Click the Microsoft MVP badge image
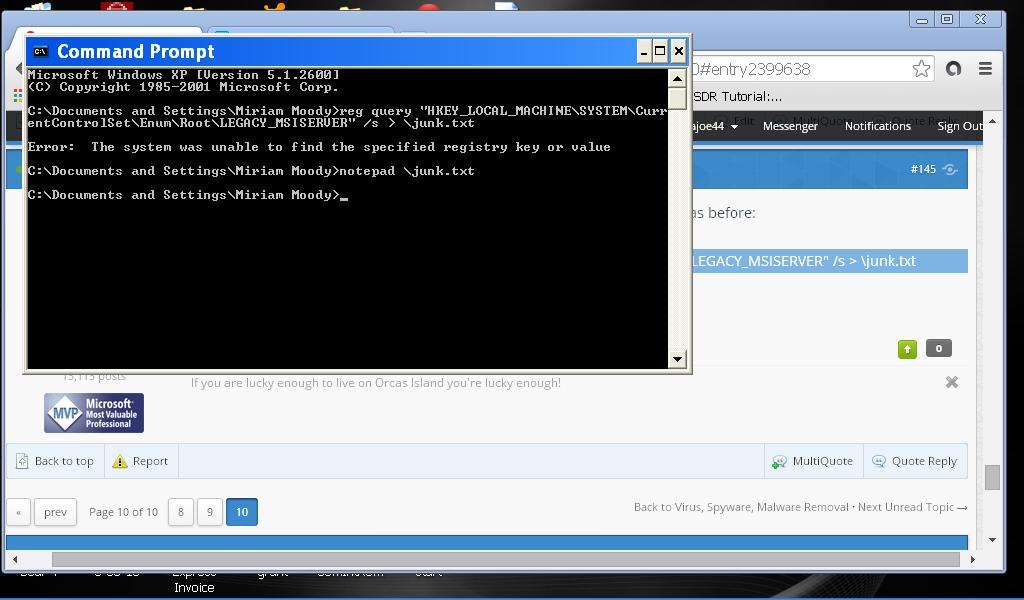 [x=94, y=413]
